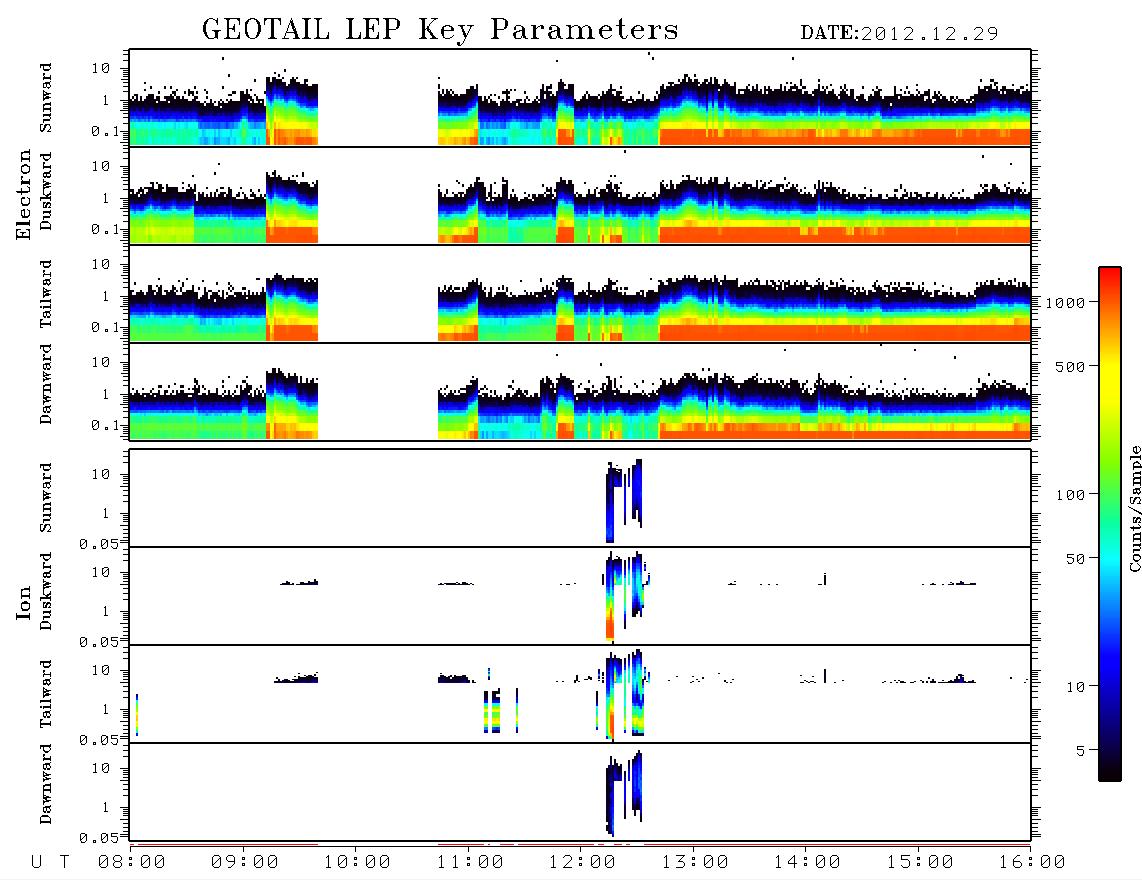The height and width of the screenshot is (880, 1142).
Task: Click the "14:00" time tick label
Action: tap(807, 863)
